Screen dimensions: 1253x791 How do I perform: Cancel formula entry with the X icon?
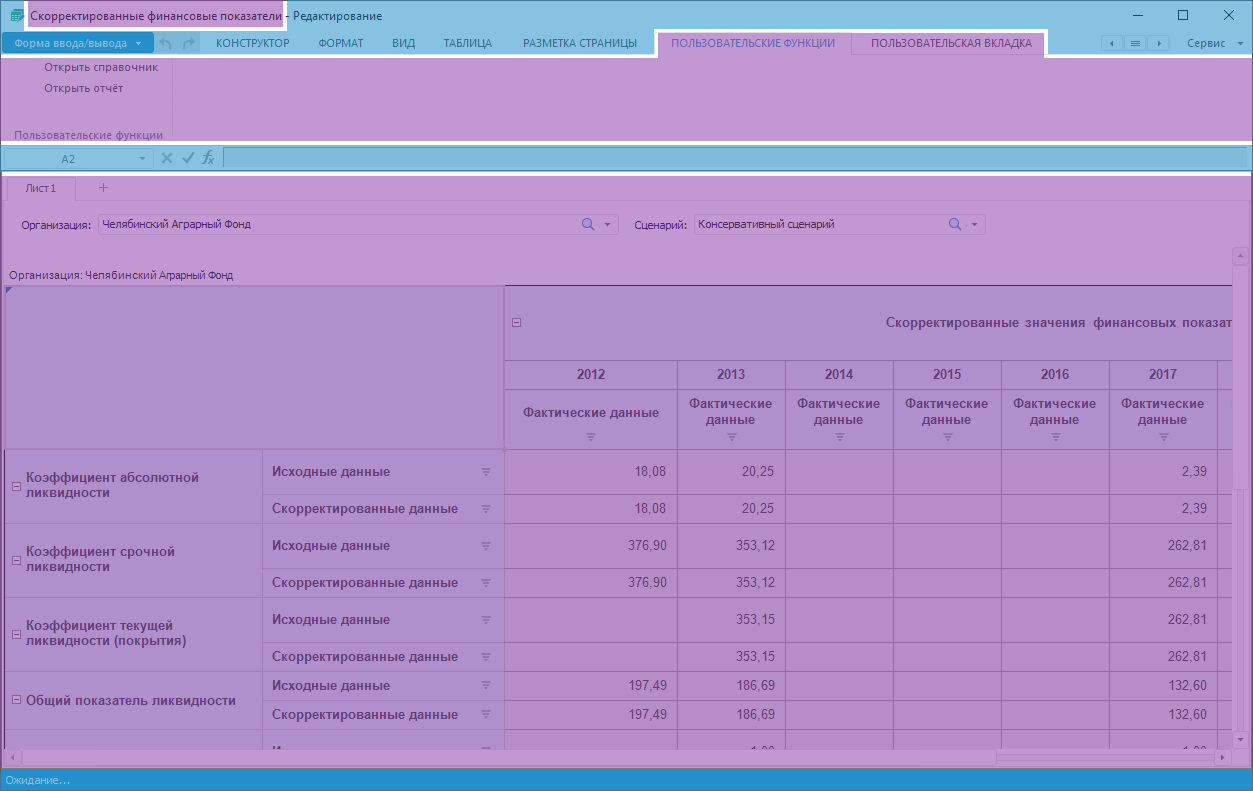pos(167,158)
